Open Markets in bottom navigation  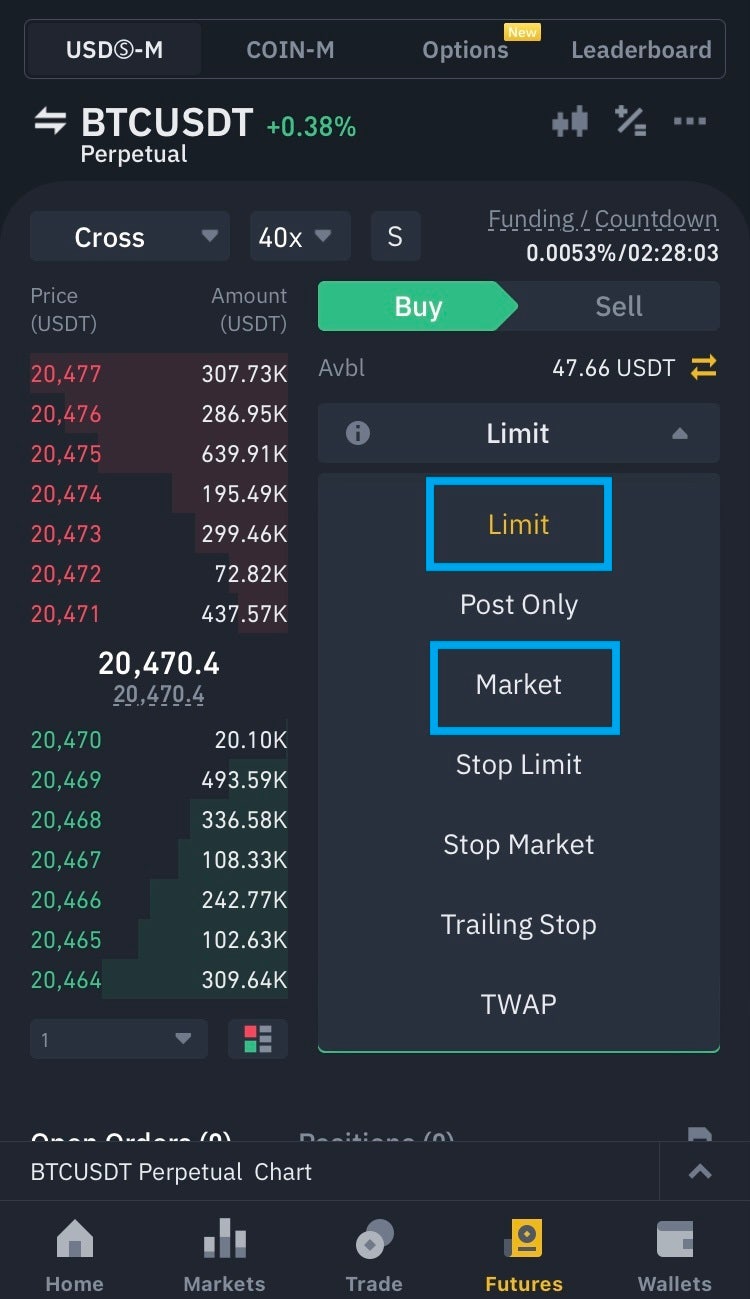pos(224,1254)
